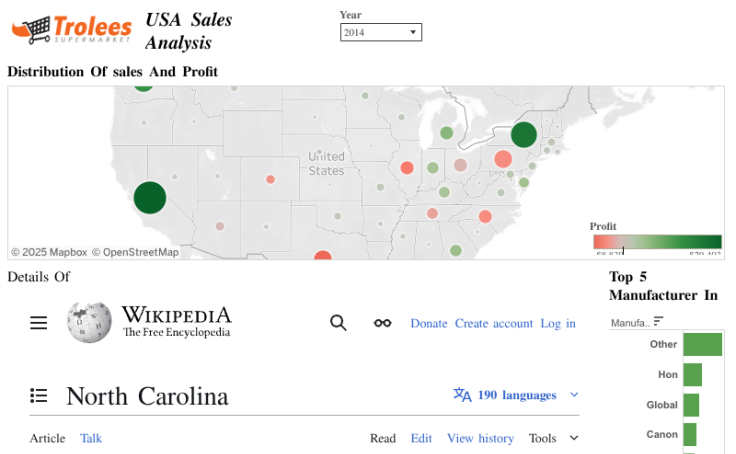Switch to the Talk tab
This screenshot has width=736, height=454.
pos(91,438)
